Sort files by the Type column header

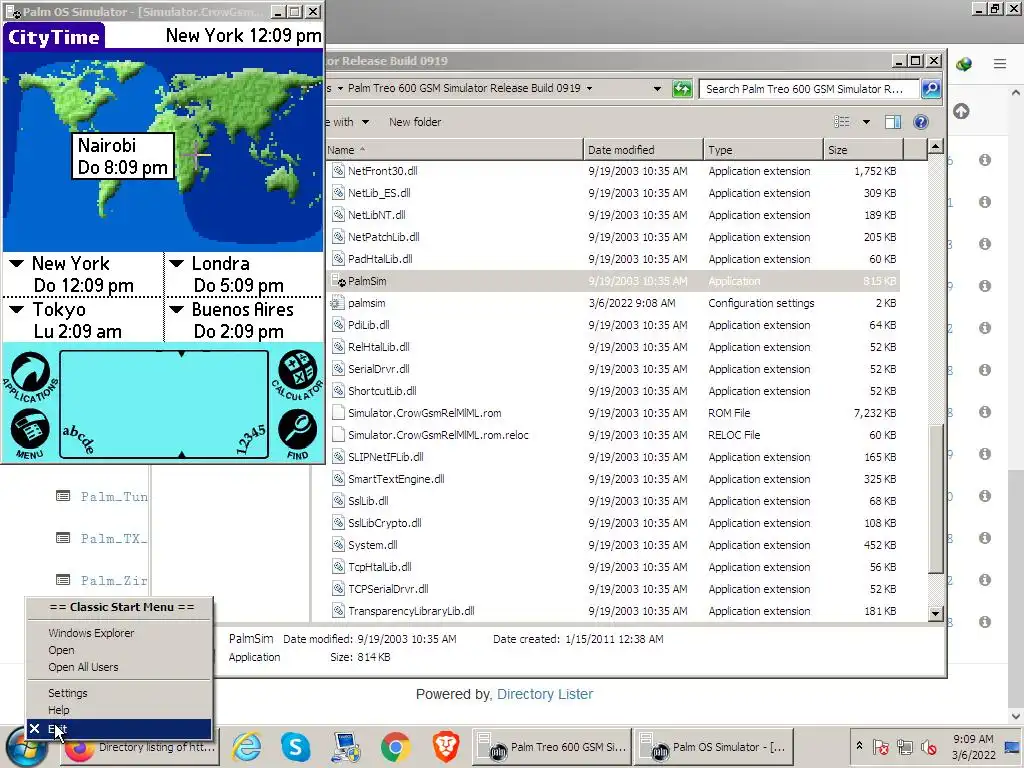coord(763,150)
